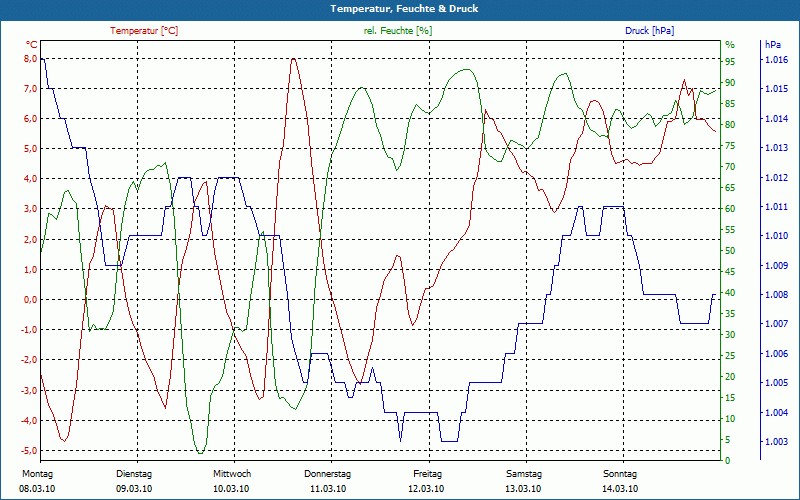Viewport: 800px width, 500px height.
Task: Click the '1.016' pressure axis value
Action: pos(776,60)
